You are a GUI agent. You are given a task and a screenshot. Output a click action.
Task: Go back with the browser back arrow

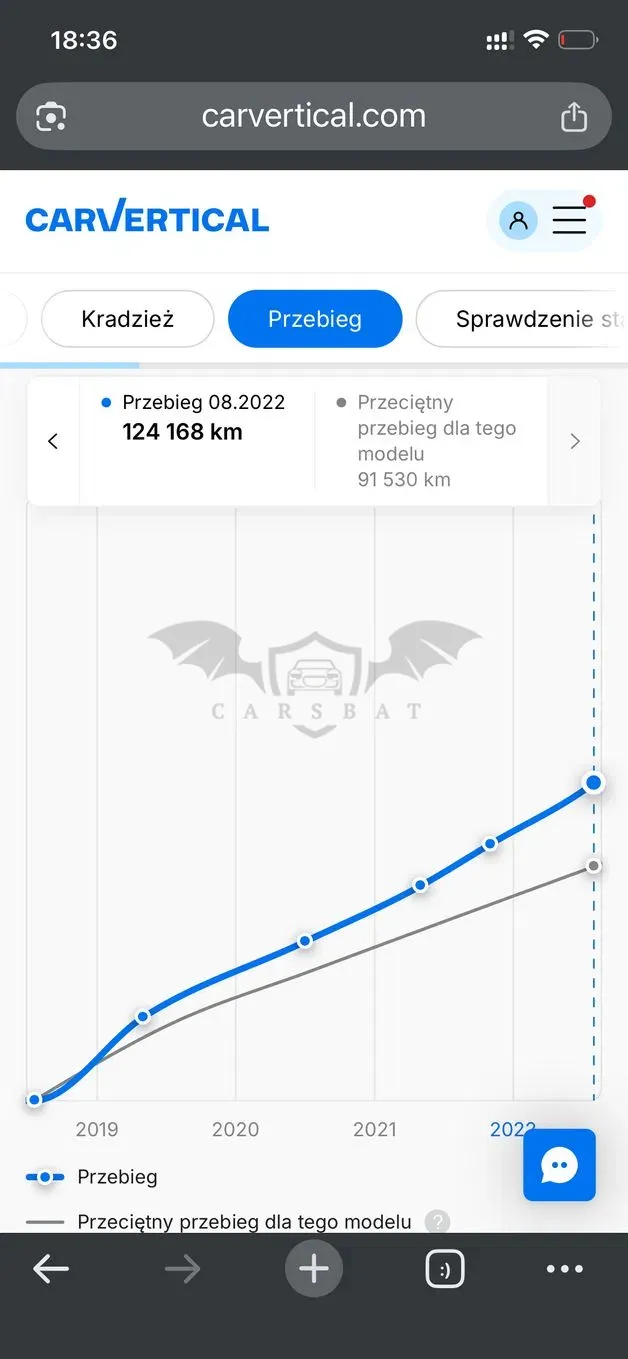click(x=51, y=1269)
